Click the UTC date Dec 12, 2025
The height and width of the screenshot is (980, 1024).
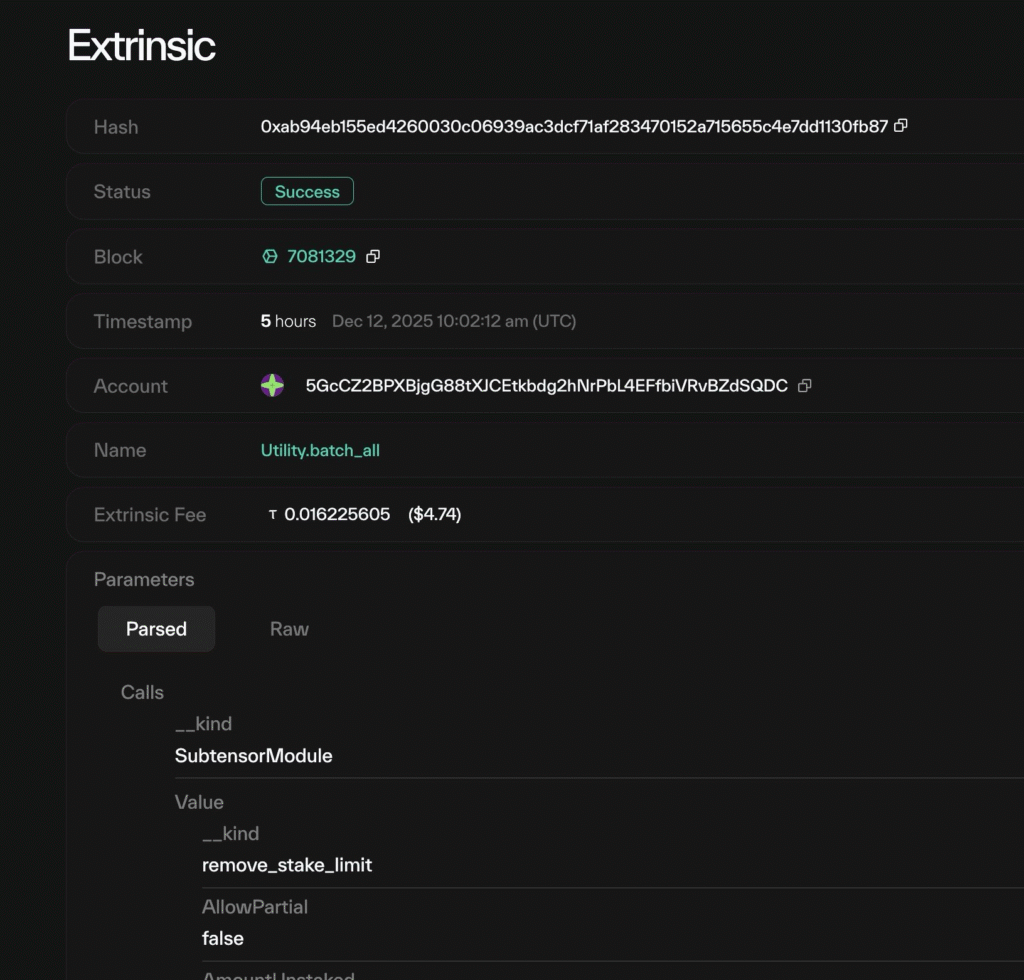coord(453,321)
